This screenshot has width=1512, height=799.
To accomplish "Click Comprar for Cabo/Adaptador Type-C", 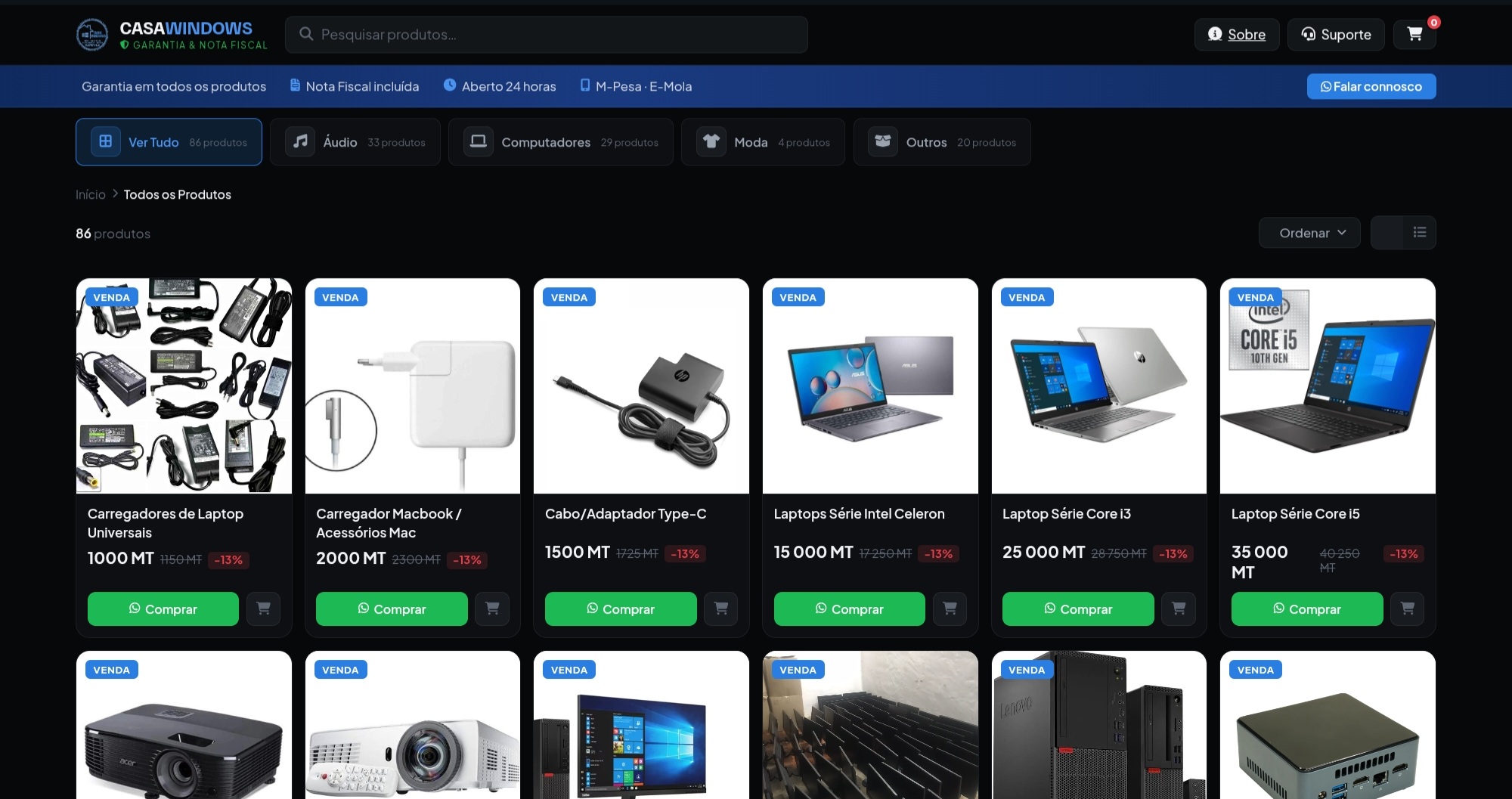I will pos(621,609).
